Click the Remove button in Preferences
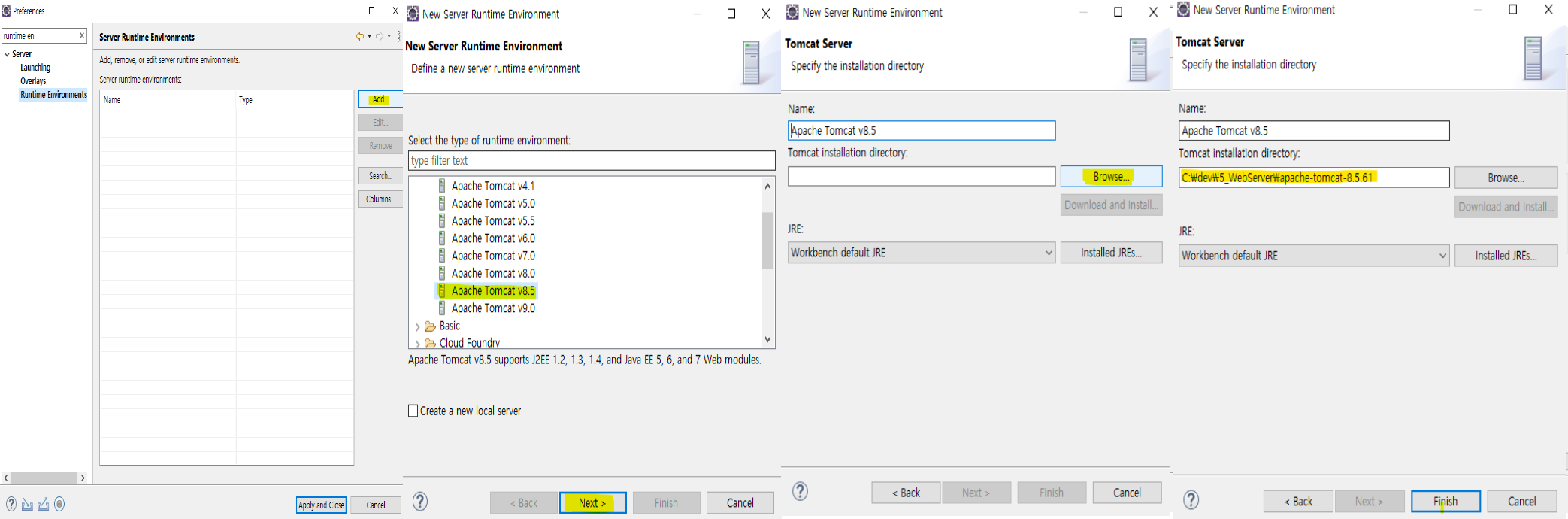Image resolution: width=1568 pixels, height=519 pixels. [x=380, y=146]
